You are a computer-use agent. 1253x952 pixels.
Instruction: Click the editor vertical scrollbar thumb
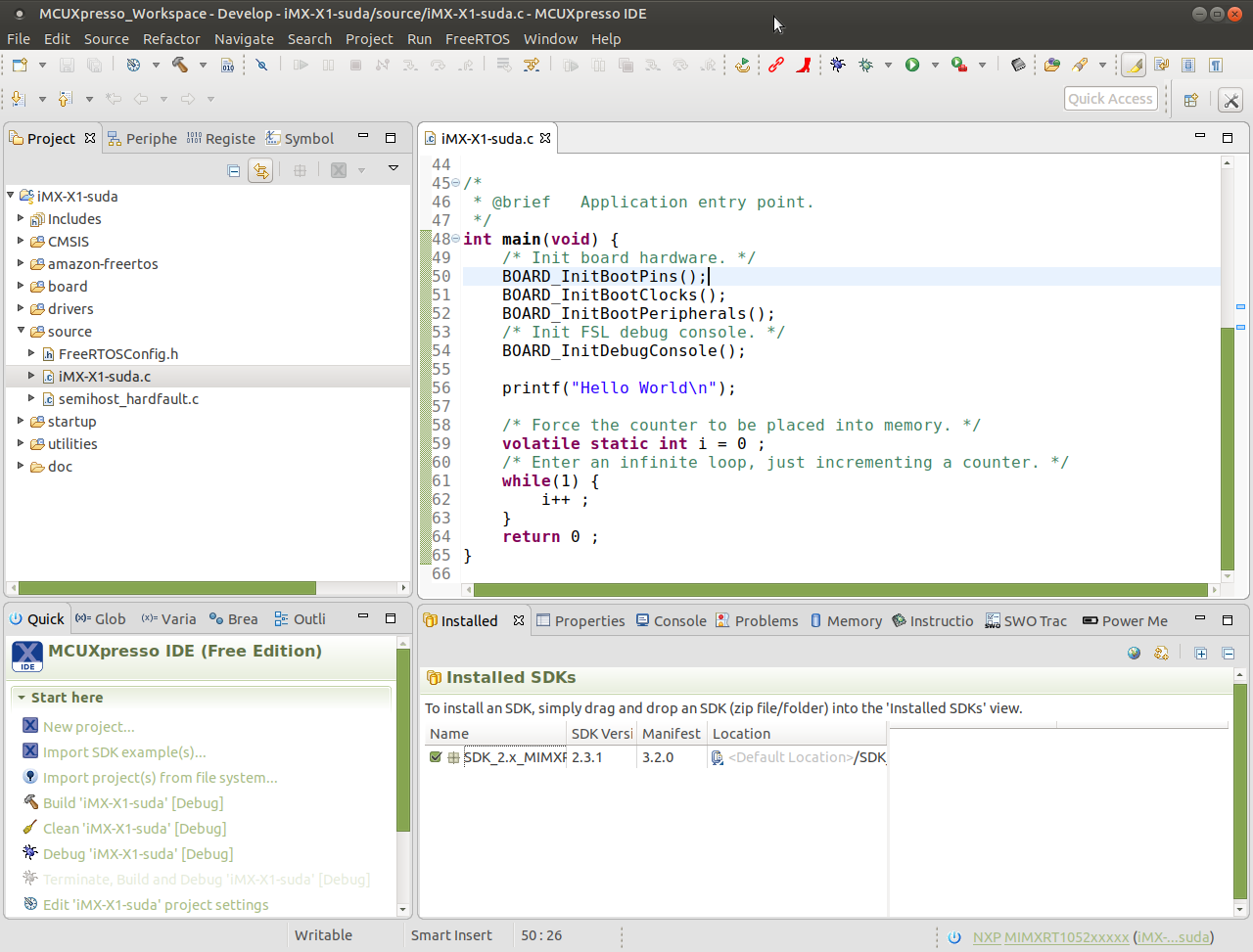click(1228, 449)
